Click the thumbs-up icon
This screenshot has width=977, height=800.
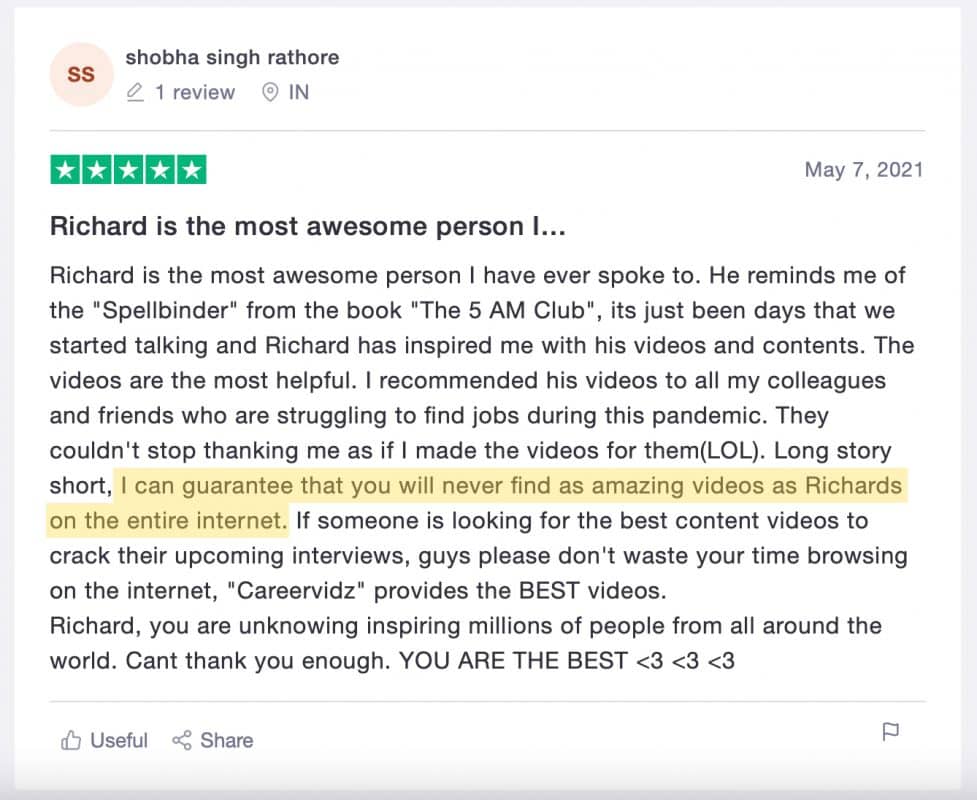[71, 740]
